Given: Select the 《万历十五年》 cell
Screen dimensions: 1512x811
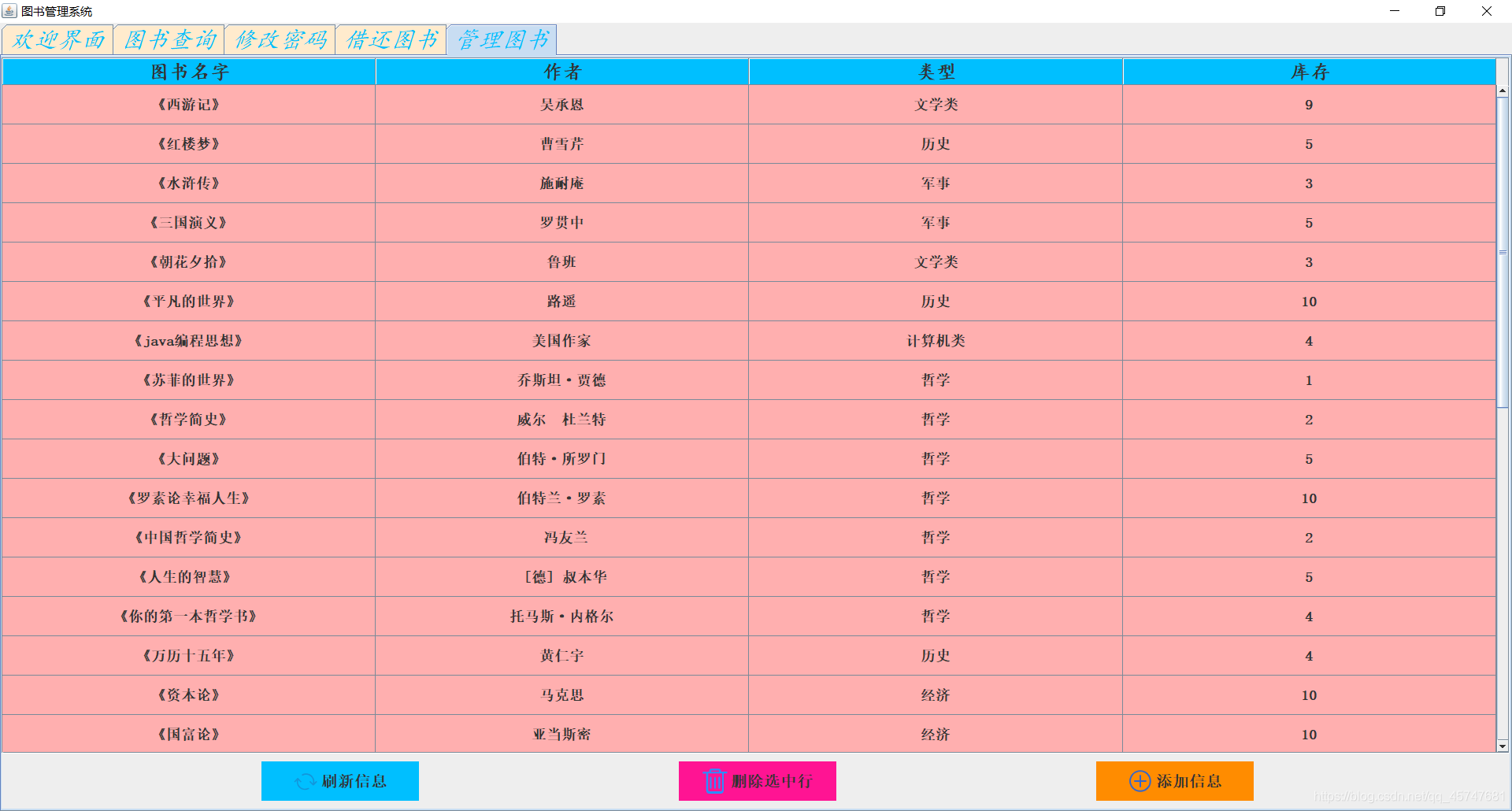Looking at the screenshot, I should click(189, 656).
